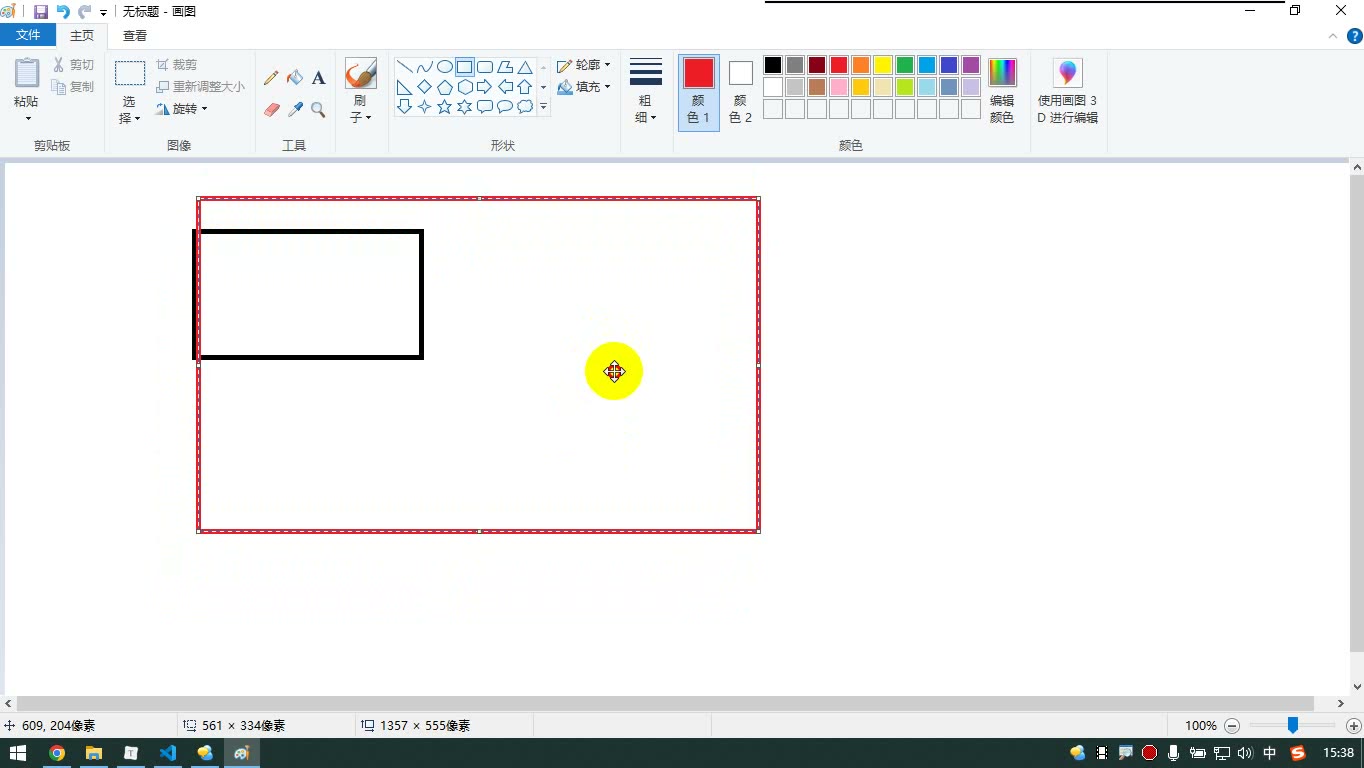The width and height of the screenshot is (1364, 768).
Task: Switch to the View ribbon tab
Action: tap(135, 35)
